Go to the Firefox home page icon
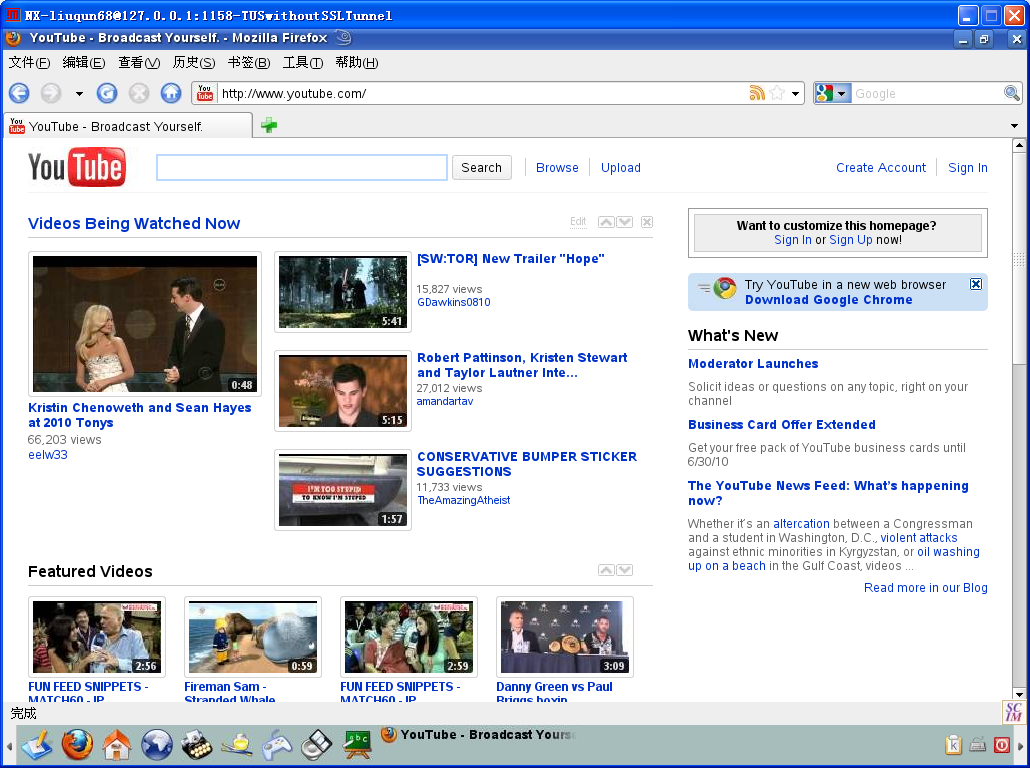This screenshot has height=768, width=1030. point(171,93)
